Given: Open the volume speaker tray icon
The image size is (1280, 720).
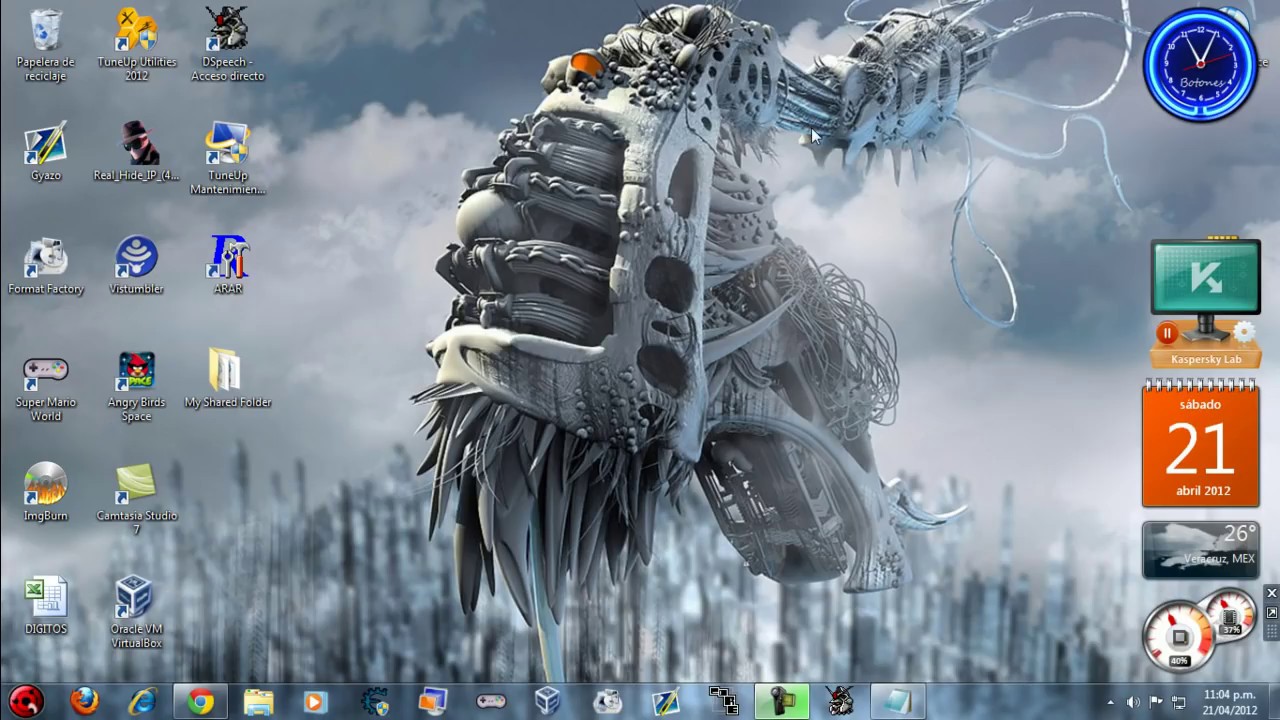Looking at the screenshot, I should click(x=1133, y=702).
